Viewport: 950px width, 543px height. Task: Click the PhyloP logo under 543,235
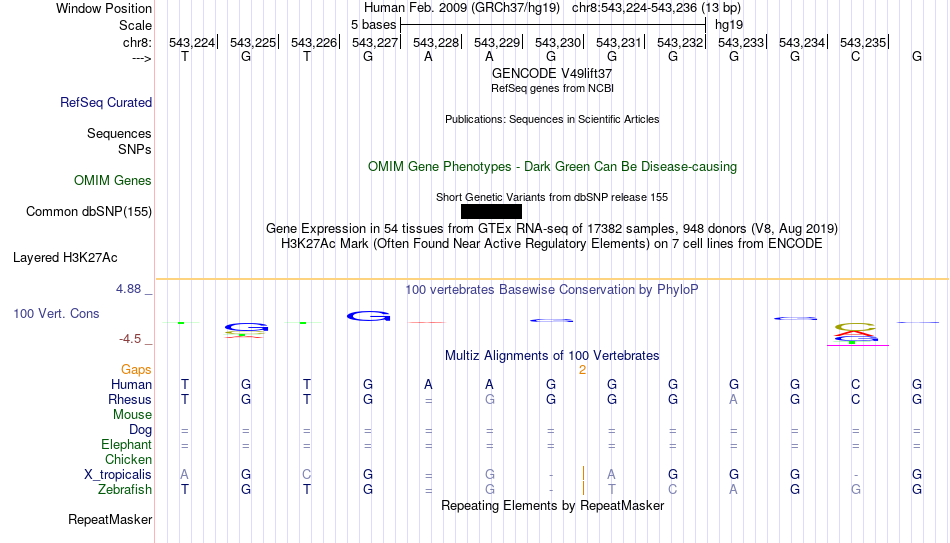point(855,334)
